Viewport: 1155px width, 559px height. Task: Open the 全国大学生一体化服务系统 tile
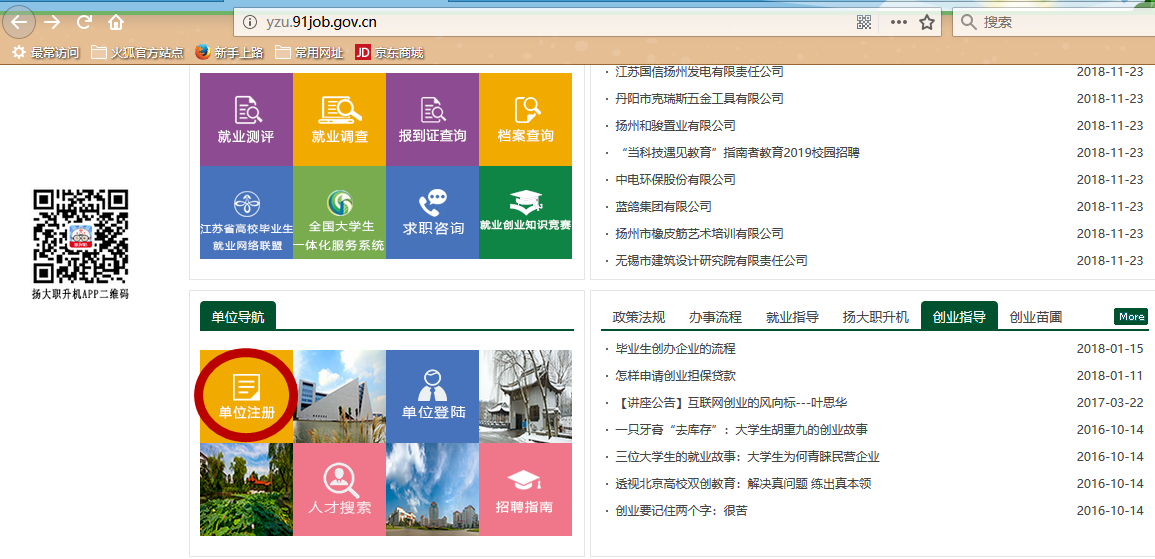coord(339,212)
